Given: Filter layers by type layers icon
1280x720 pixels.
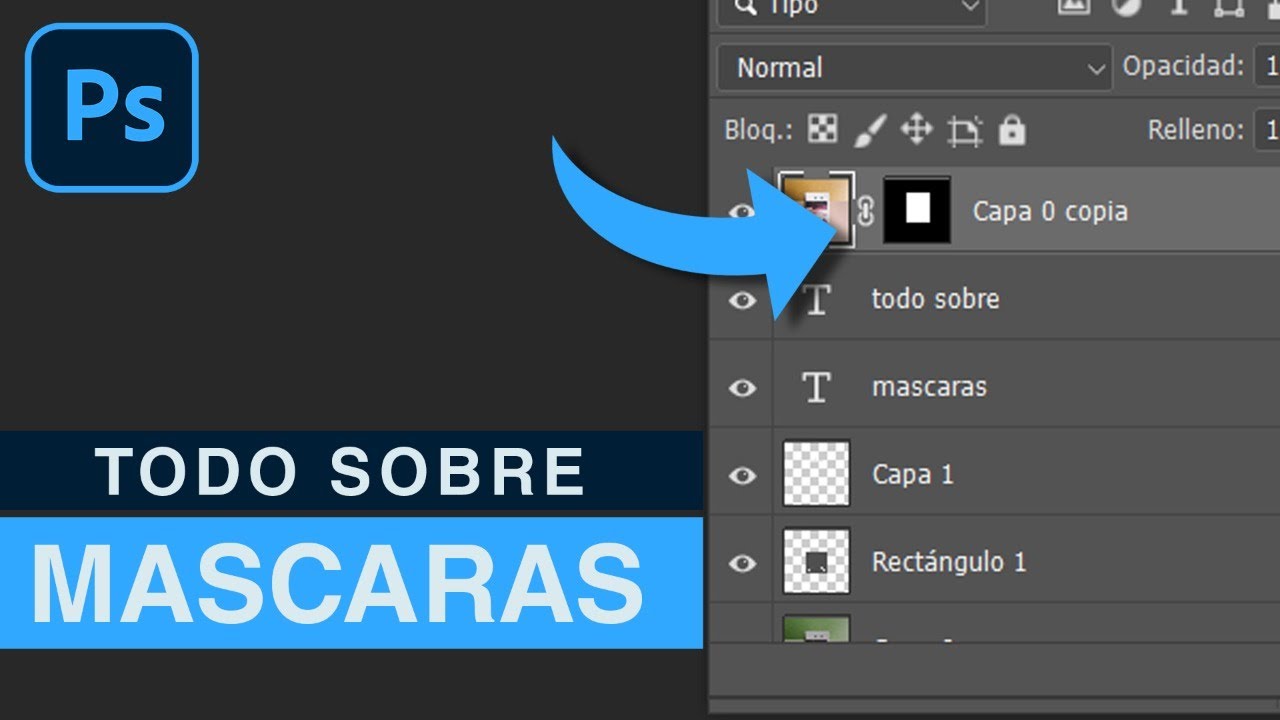Looking at the screenshot, I should [x=1179, y=7].
